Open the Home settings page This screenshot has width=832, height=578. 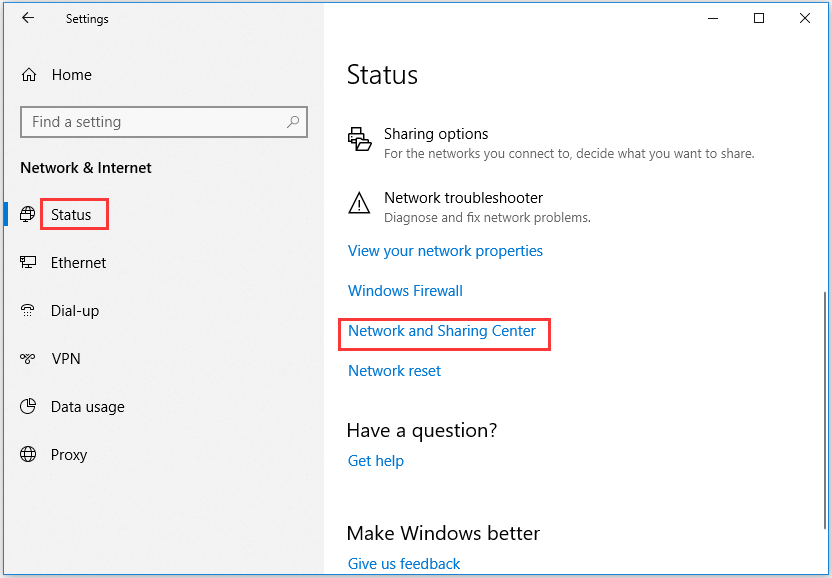(72, 75)
